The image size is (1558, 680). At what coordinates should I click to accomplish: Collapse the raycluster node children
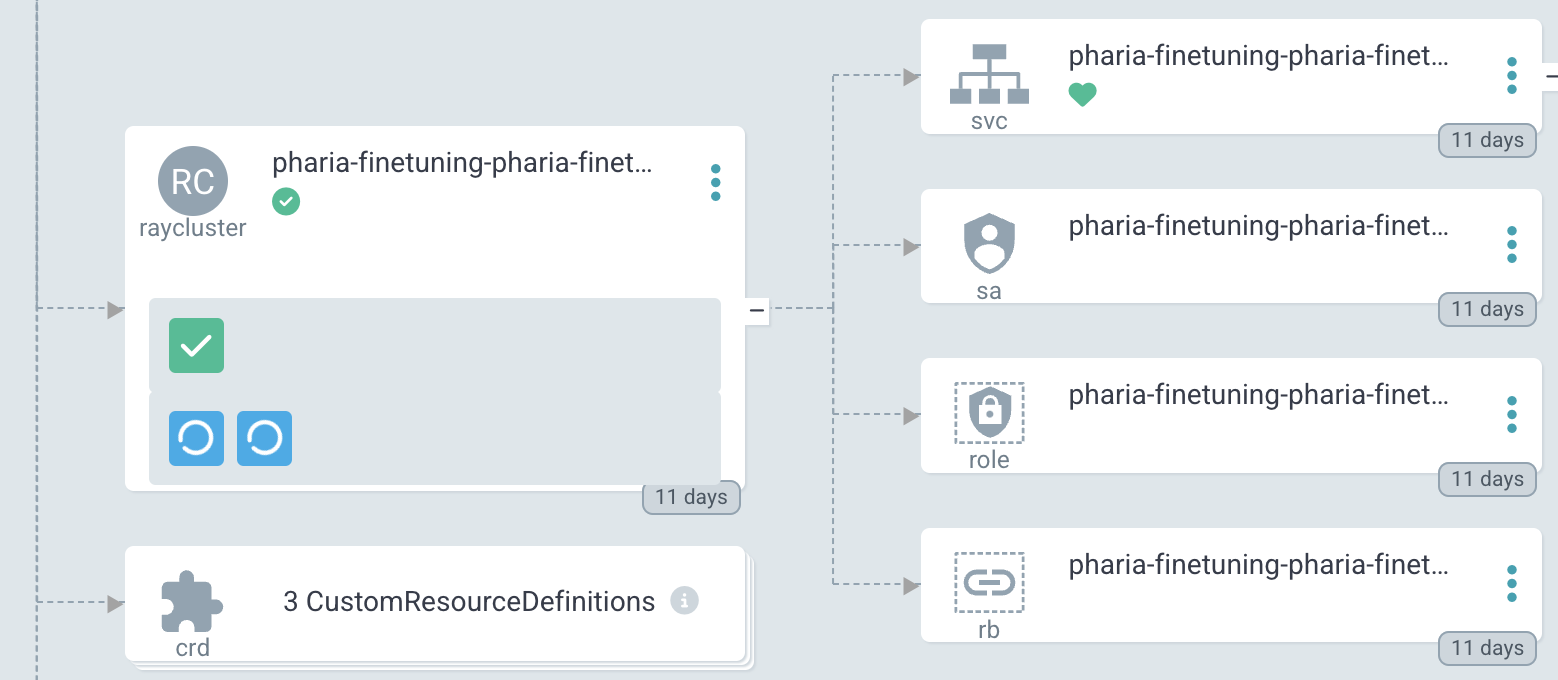[755, 311]
